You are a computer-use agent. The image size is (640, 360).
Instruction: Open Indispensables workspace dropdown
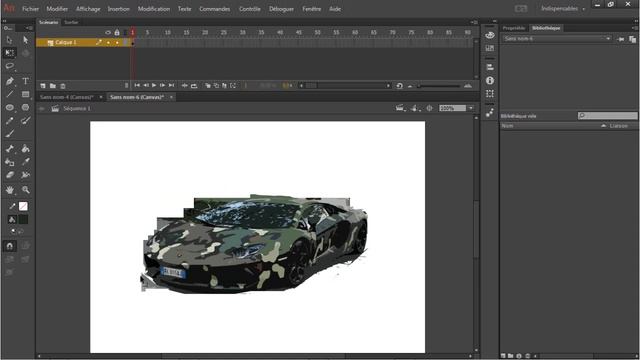coord(562,9)
